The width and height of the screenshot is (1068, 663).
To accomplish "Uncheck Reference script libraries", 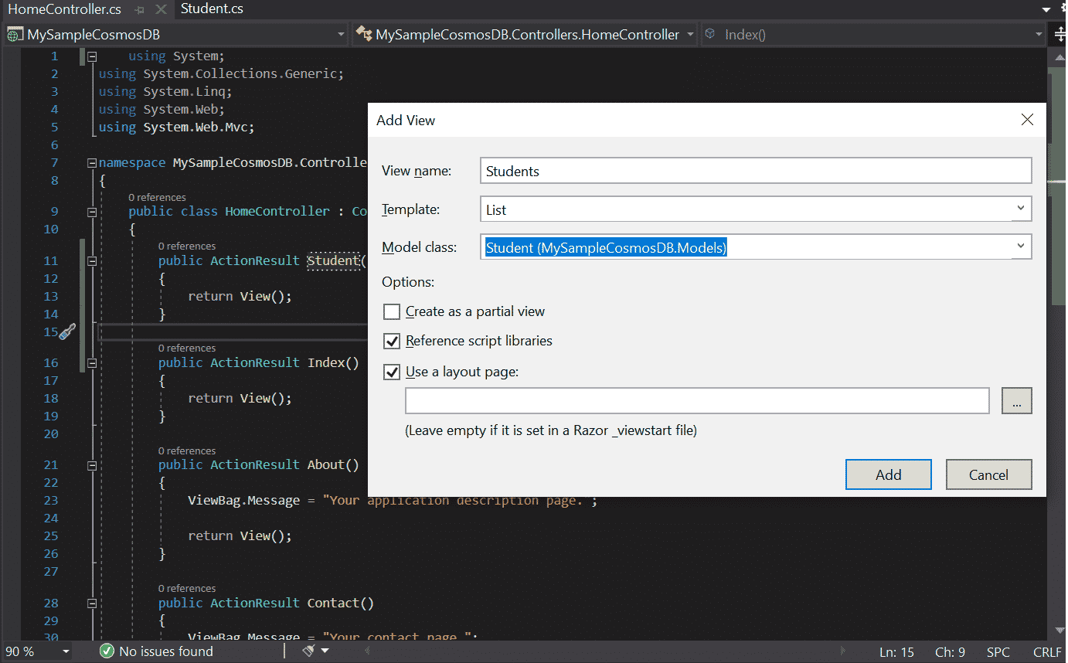I will tap(391, 341).
